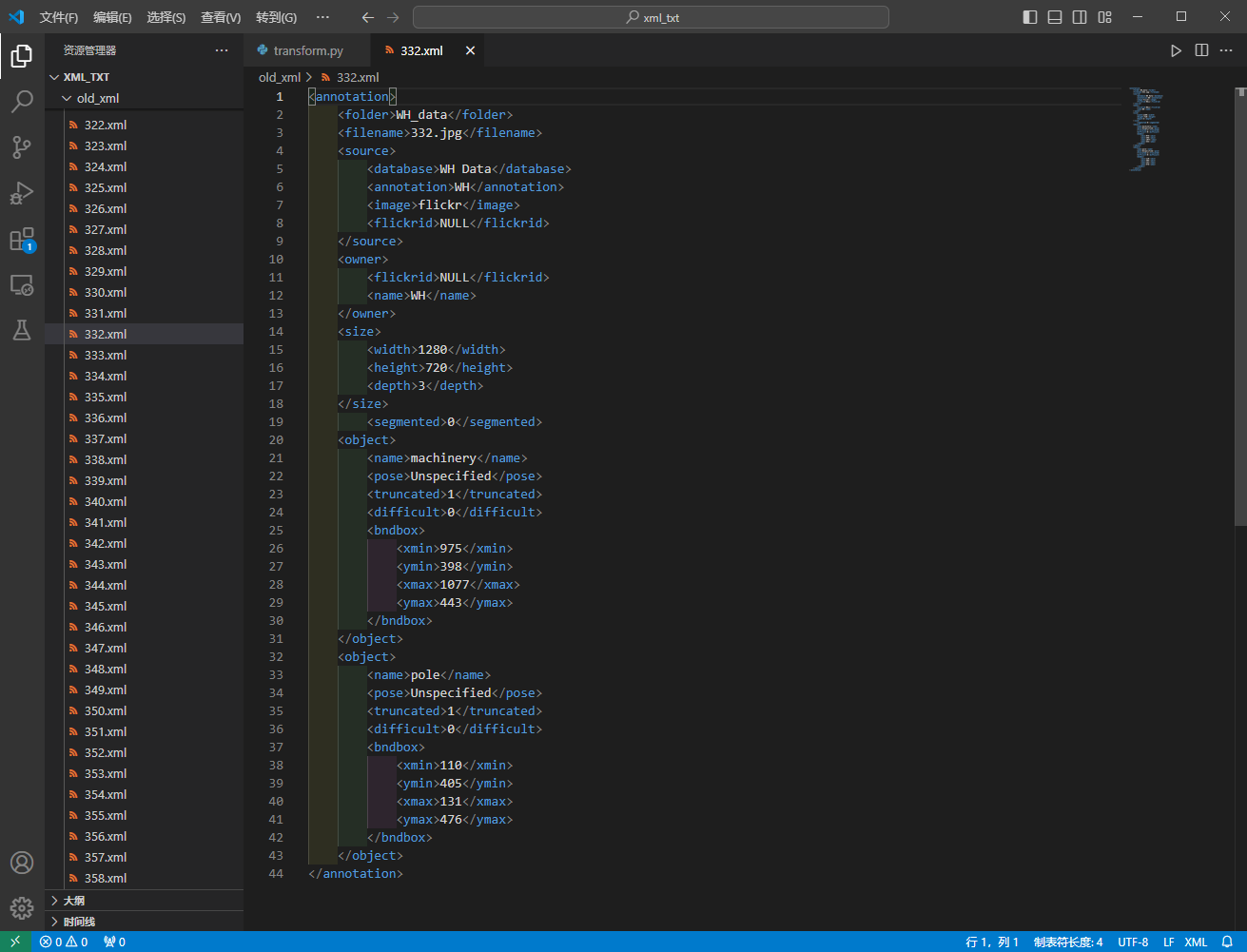Click the Manage settings gear
1247x952 pixels.
22,908
